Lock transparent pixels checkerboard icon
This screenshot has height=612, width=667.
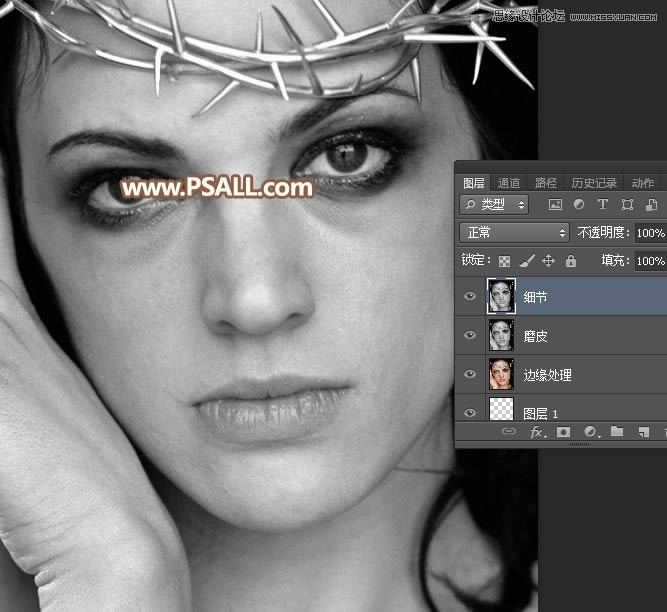coord(504,261)
